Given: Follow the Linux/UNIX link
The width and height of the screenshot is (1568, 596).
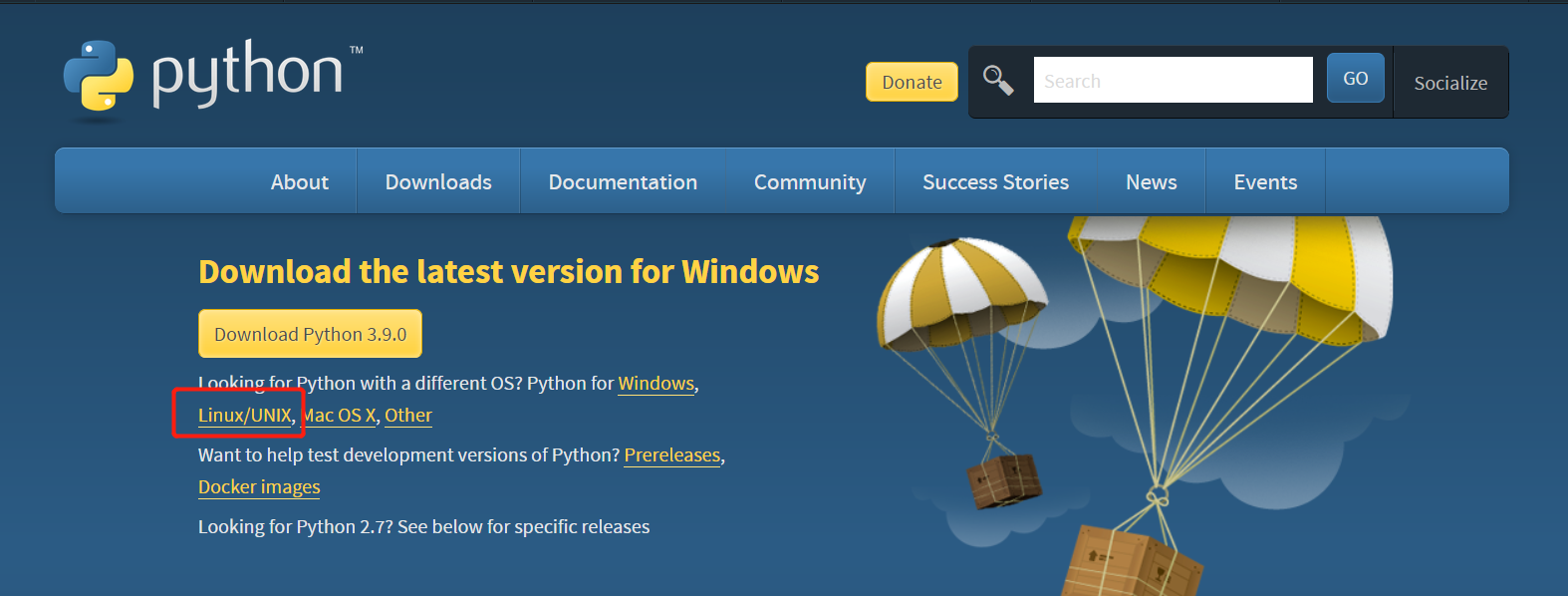Looking at the screenshot, I should pos(245,416).
